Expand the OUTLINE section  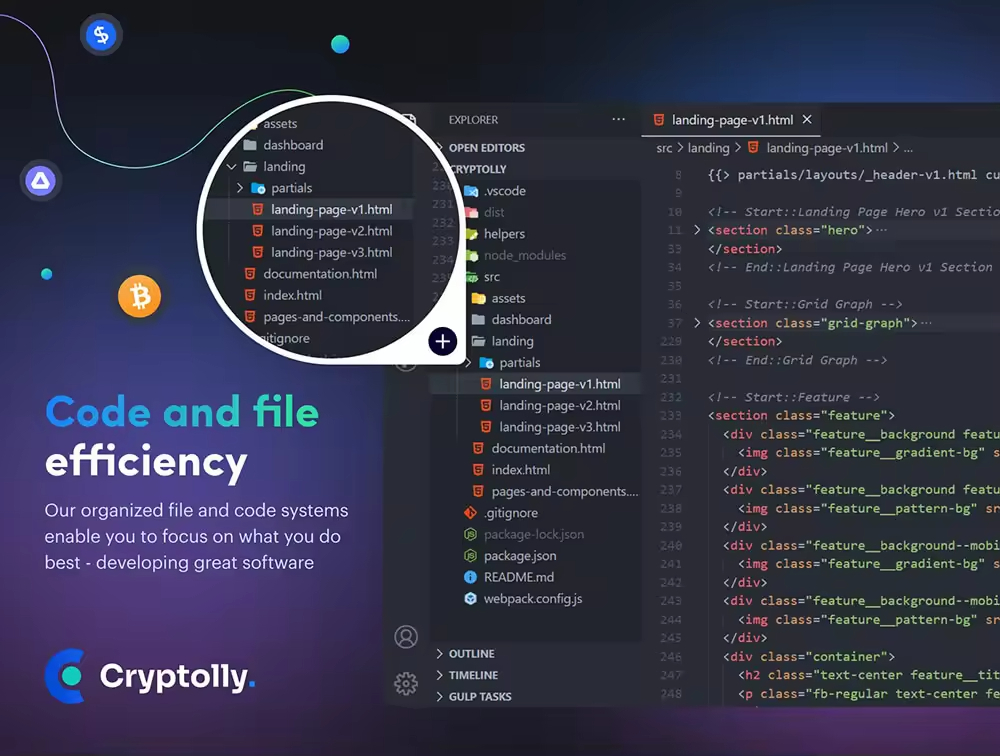tap(471, 654)
